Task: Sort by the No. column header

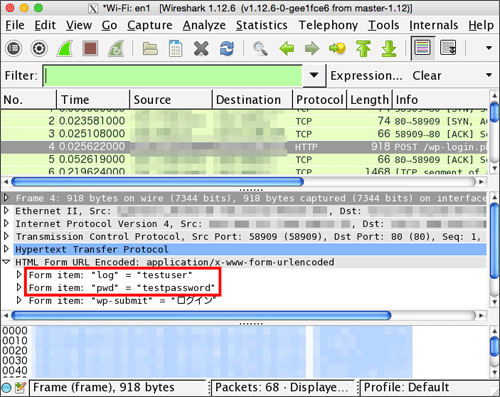Action: pyautogui.click(x=29, y=100)
